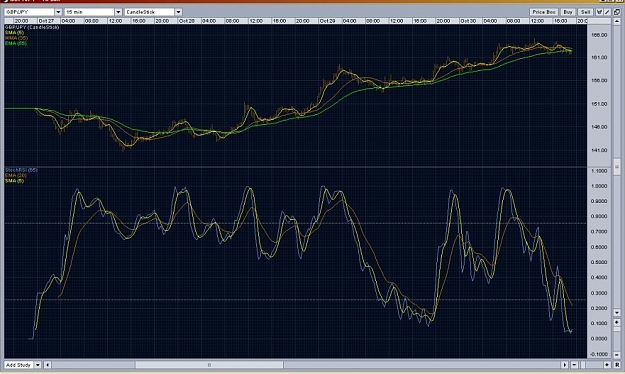Click the yellow SMA legend label in price chart

click(x=14, y=33)
